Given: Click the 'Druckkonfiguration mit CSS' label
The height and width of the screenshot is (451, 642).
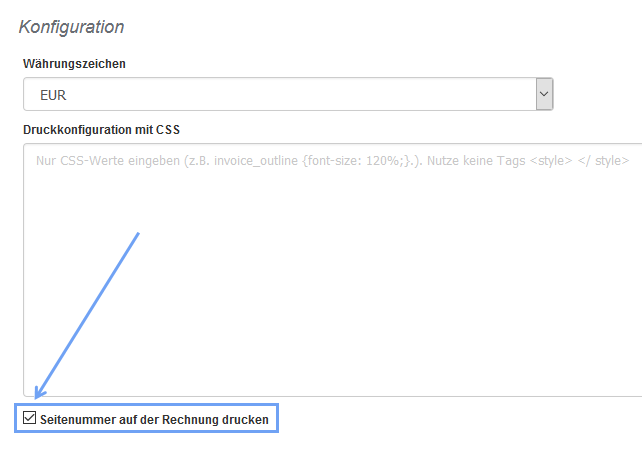Looking at the screenshot, I should [101, 129].
